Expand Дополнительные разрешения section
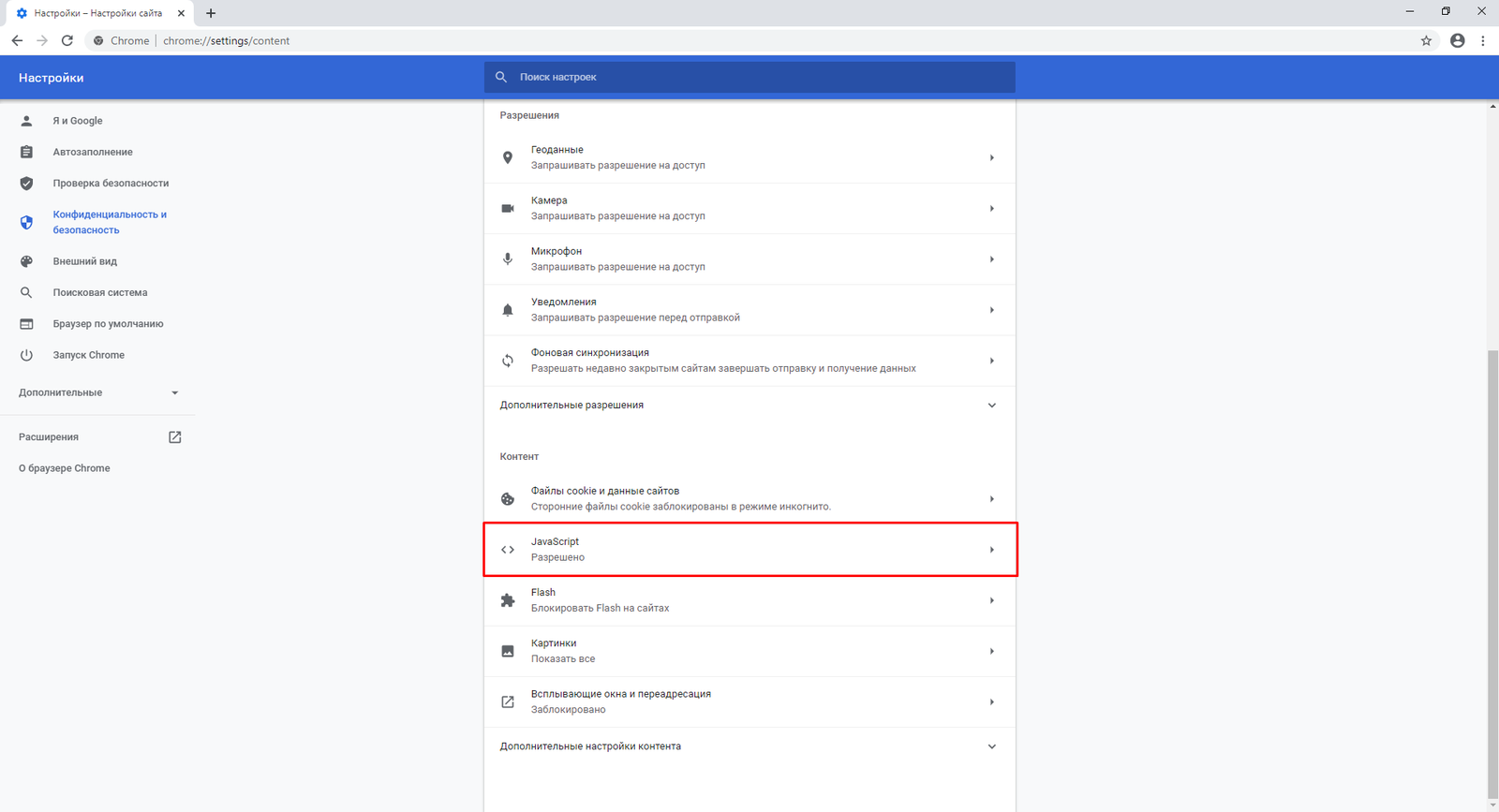This screenshot has width=1499, height=812. pos(991,406)
